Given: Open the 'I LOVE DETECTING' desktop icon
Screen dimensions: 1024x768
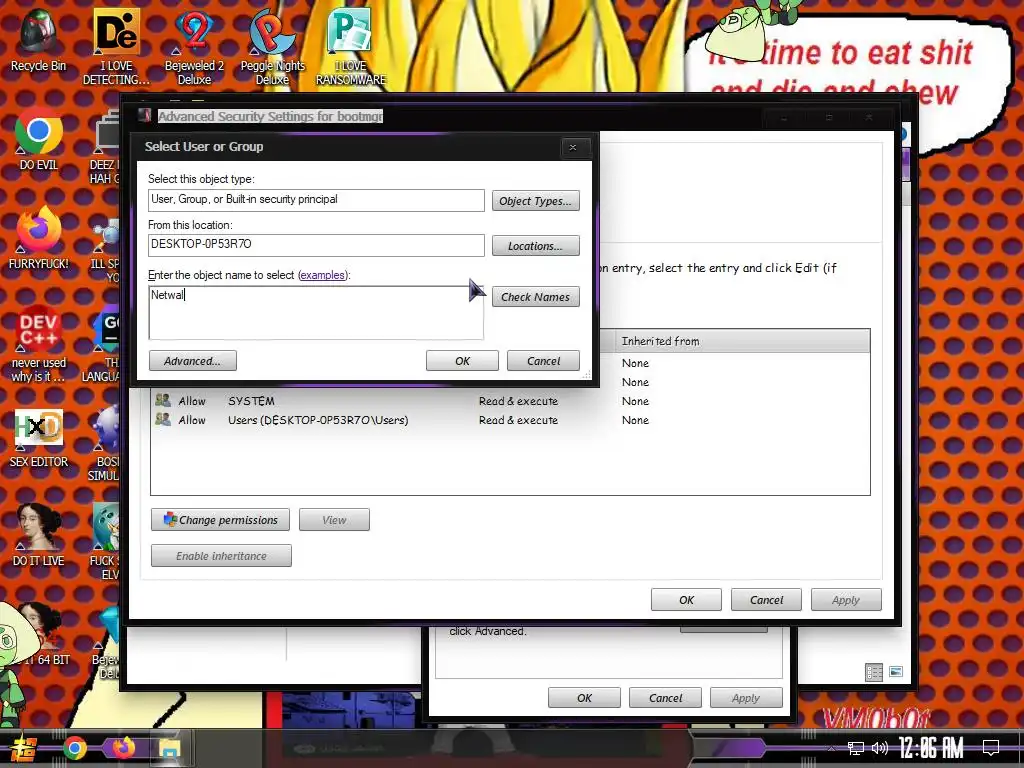Looking at the screenshot, I should 116,47.
